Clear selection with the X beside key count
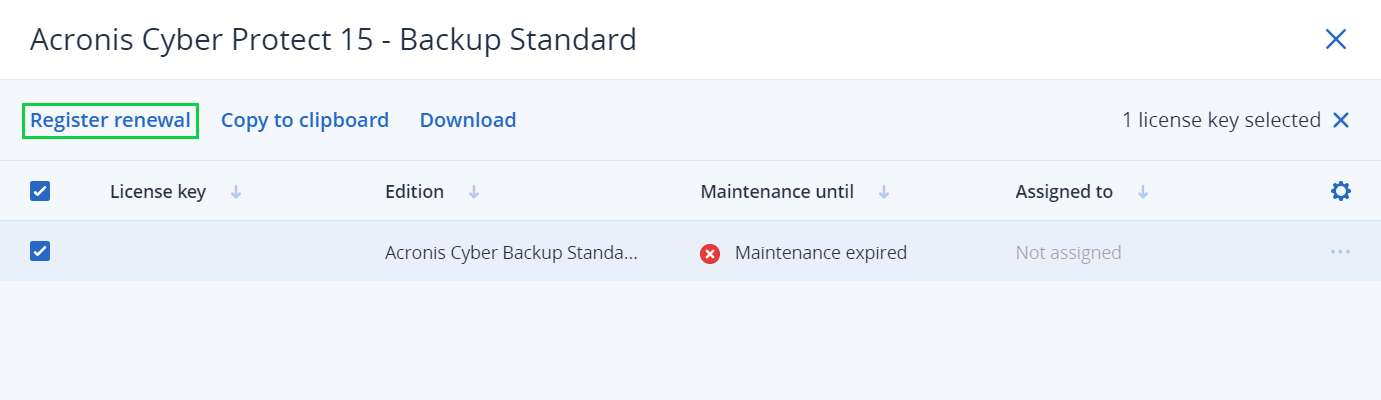Viewport: 1381px width, 400px height. pyautogui.click(x=1341, y=121)
